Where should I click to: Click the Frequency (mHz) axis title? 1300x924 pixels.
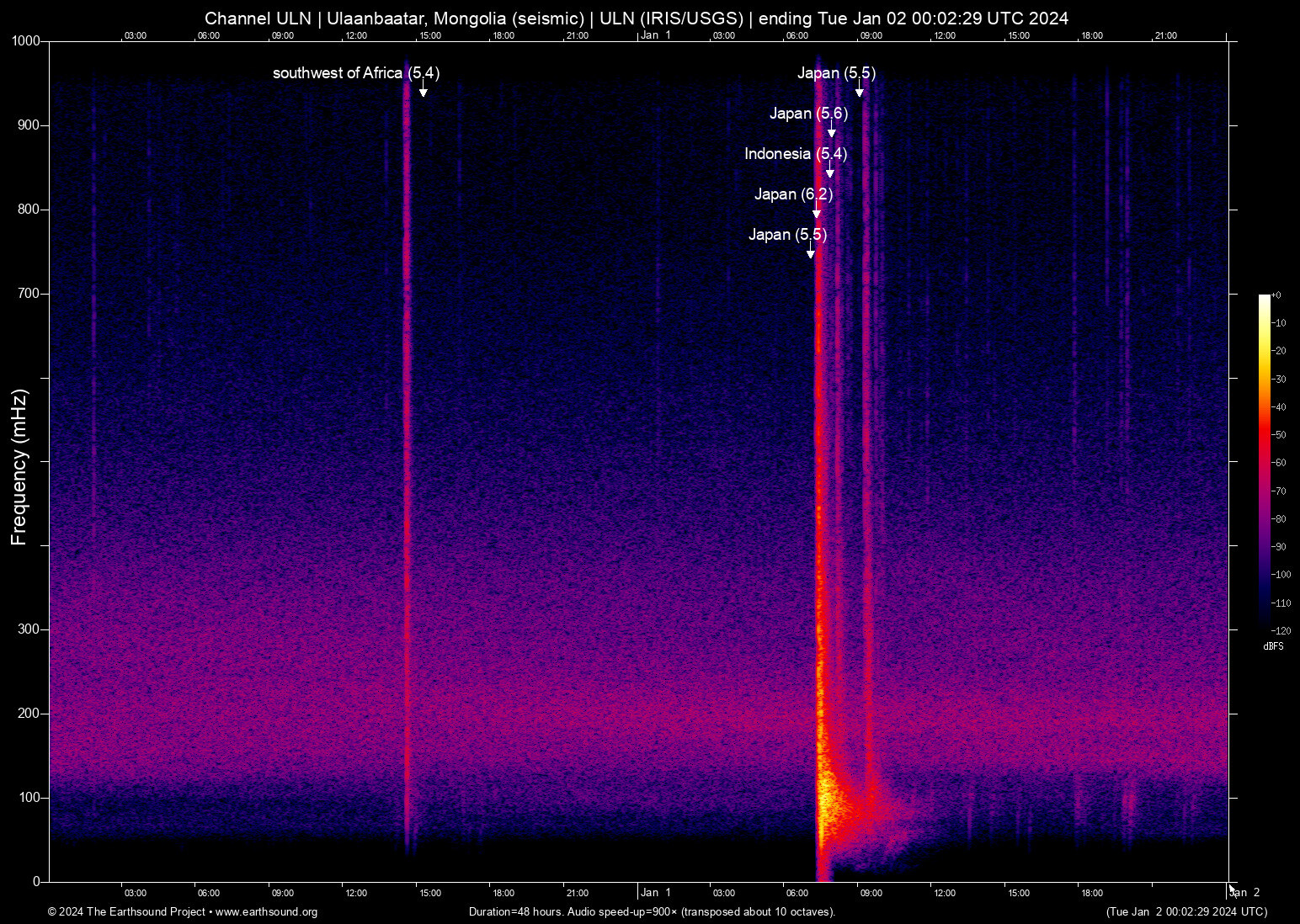[x=19, y=467]
